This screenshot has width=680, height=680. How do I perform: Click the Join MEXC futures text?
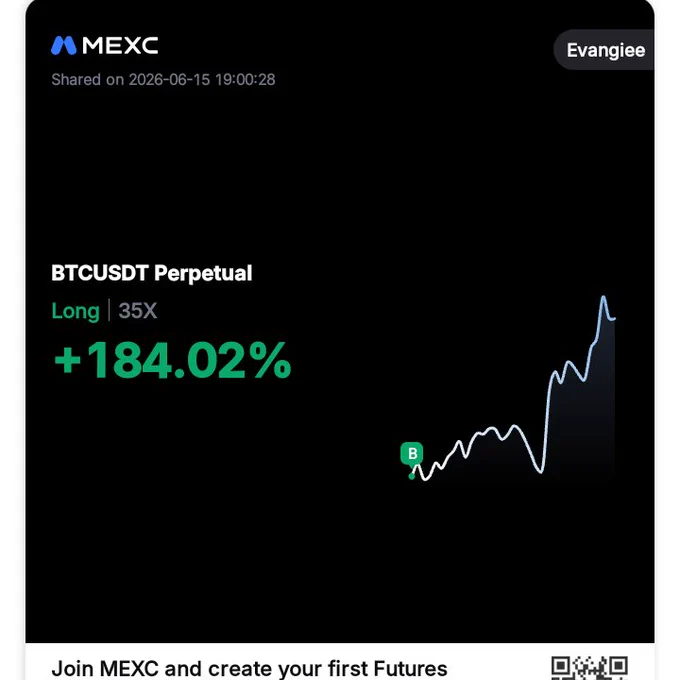click(249, 668)
